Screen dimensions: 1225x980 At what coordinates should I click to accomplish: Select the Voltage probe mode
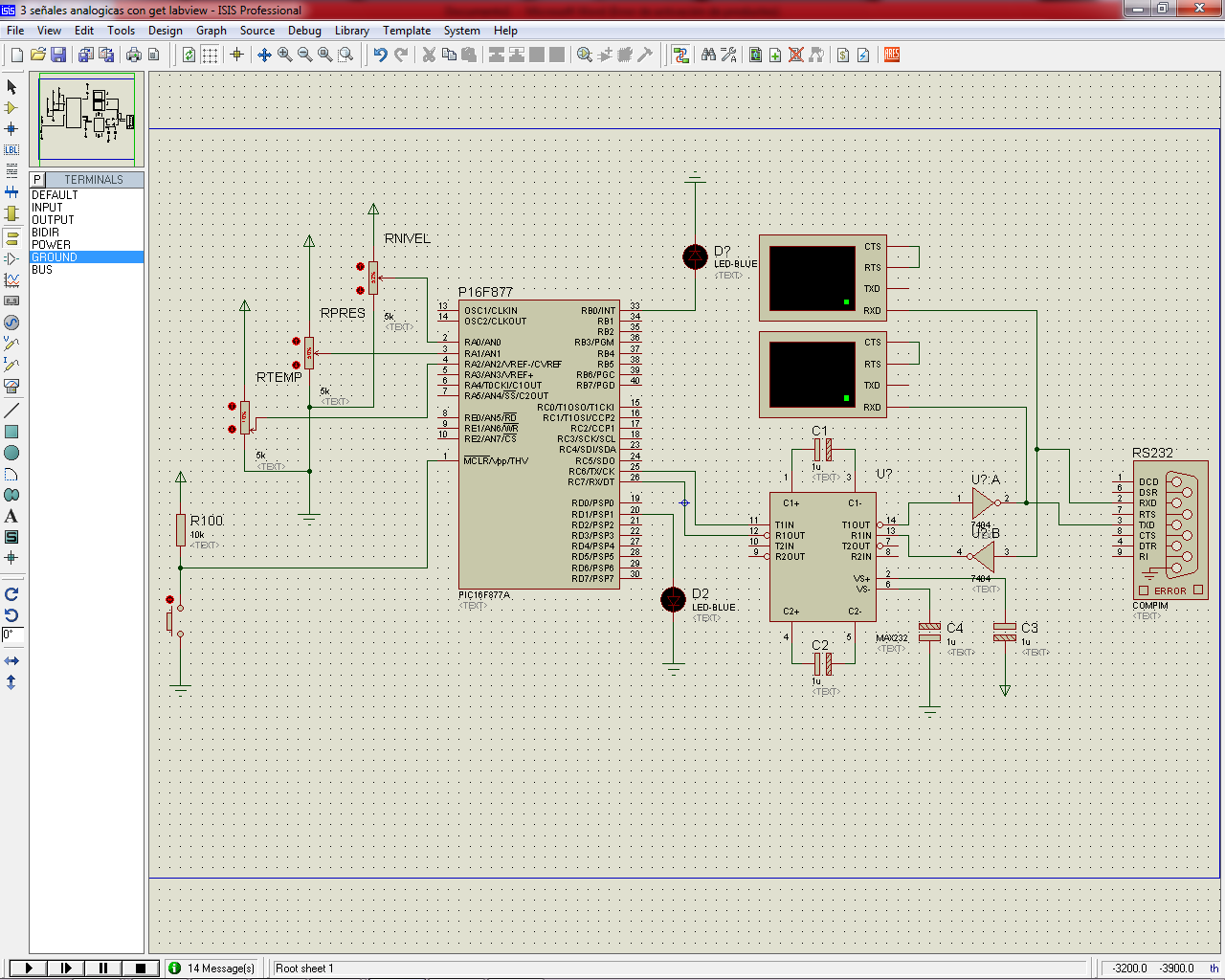point(11,343)
